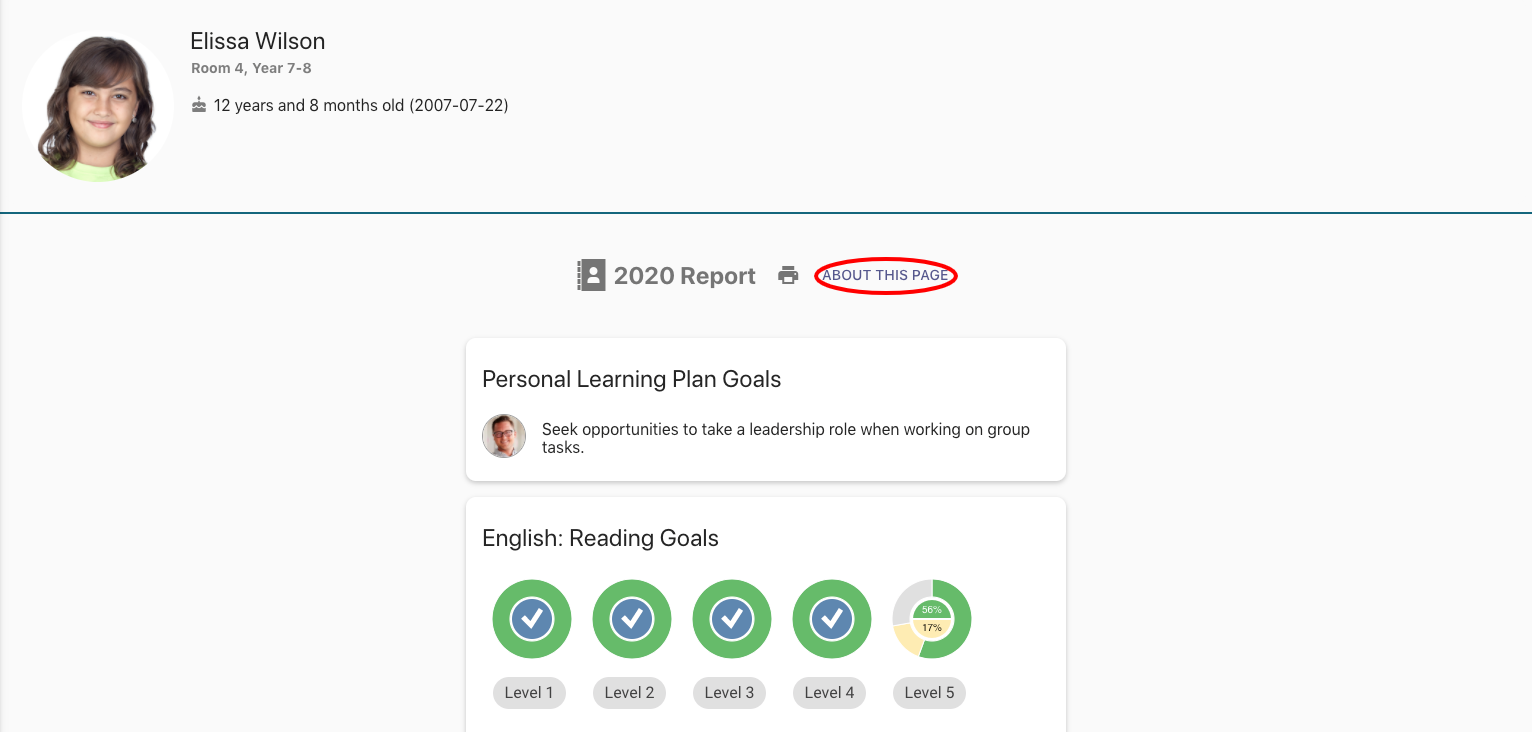Click the birthday cake icon
This screenshot has height=732, width=1532.
tap(200, 105)
